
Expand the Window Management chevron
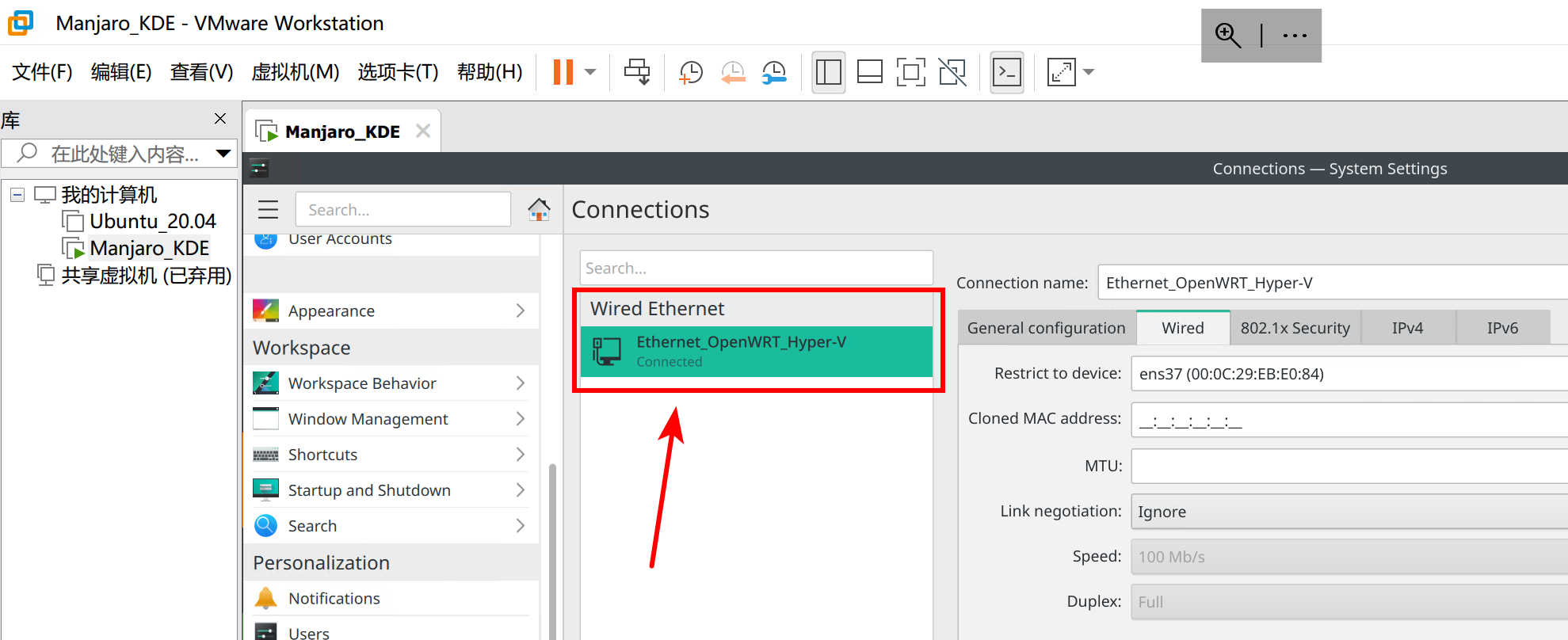pos(521,418)
